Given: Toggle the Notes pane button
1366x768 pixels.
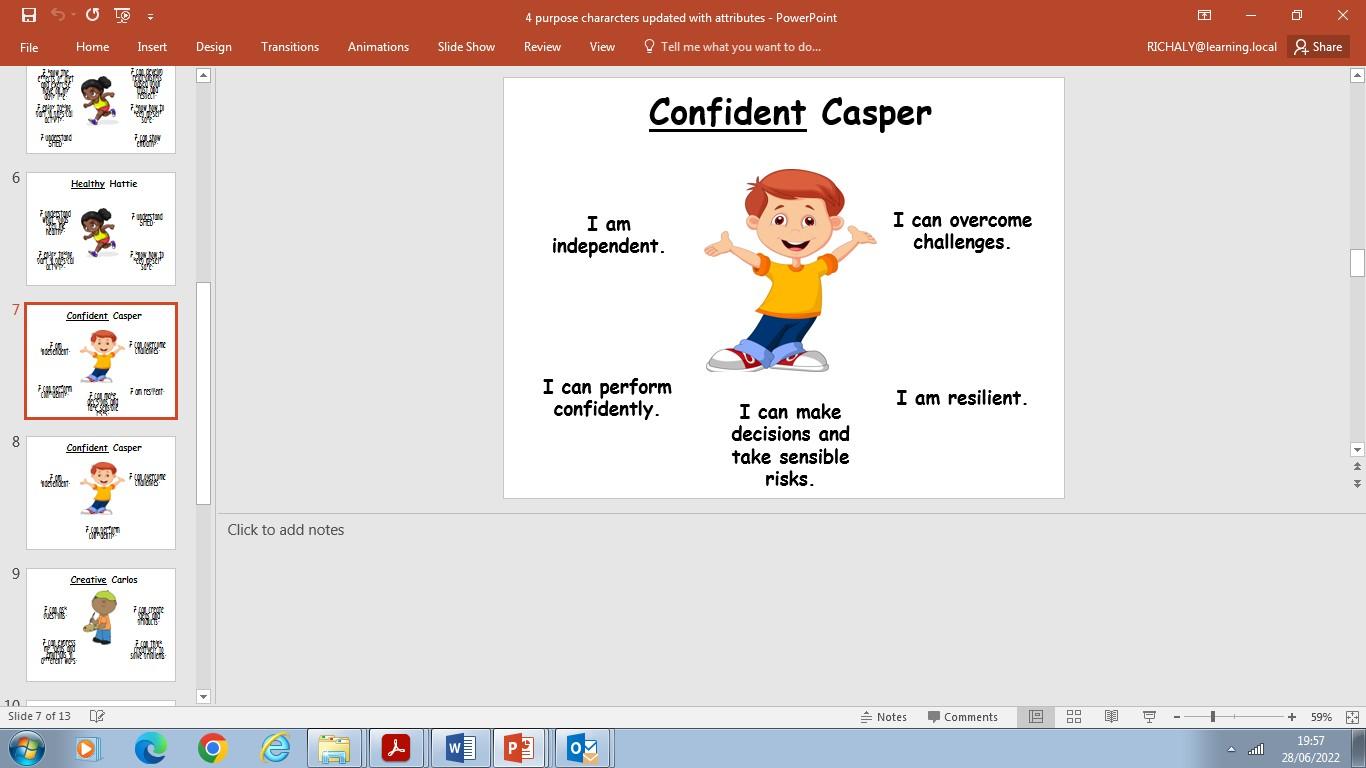Looking at the screenshot, I should click(883, 716).
